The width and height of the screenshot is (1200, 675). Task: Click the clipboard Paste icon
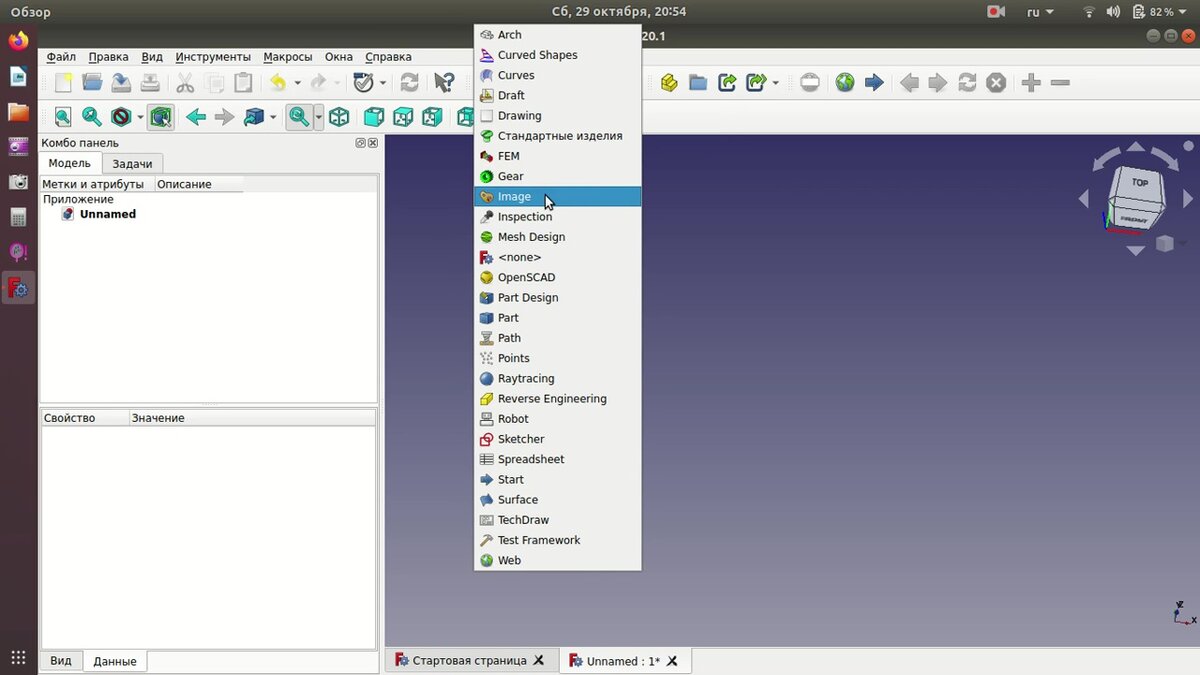pos(243,83)
